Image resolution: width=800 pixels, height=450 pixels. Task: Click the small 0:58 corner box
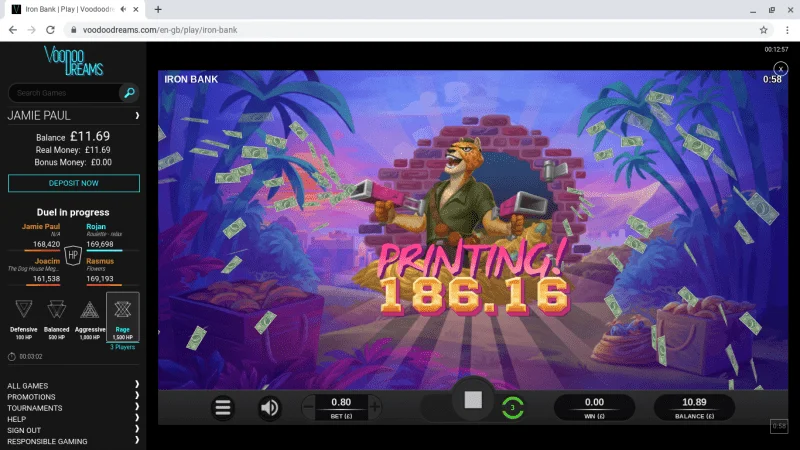(779, 427)
